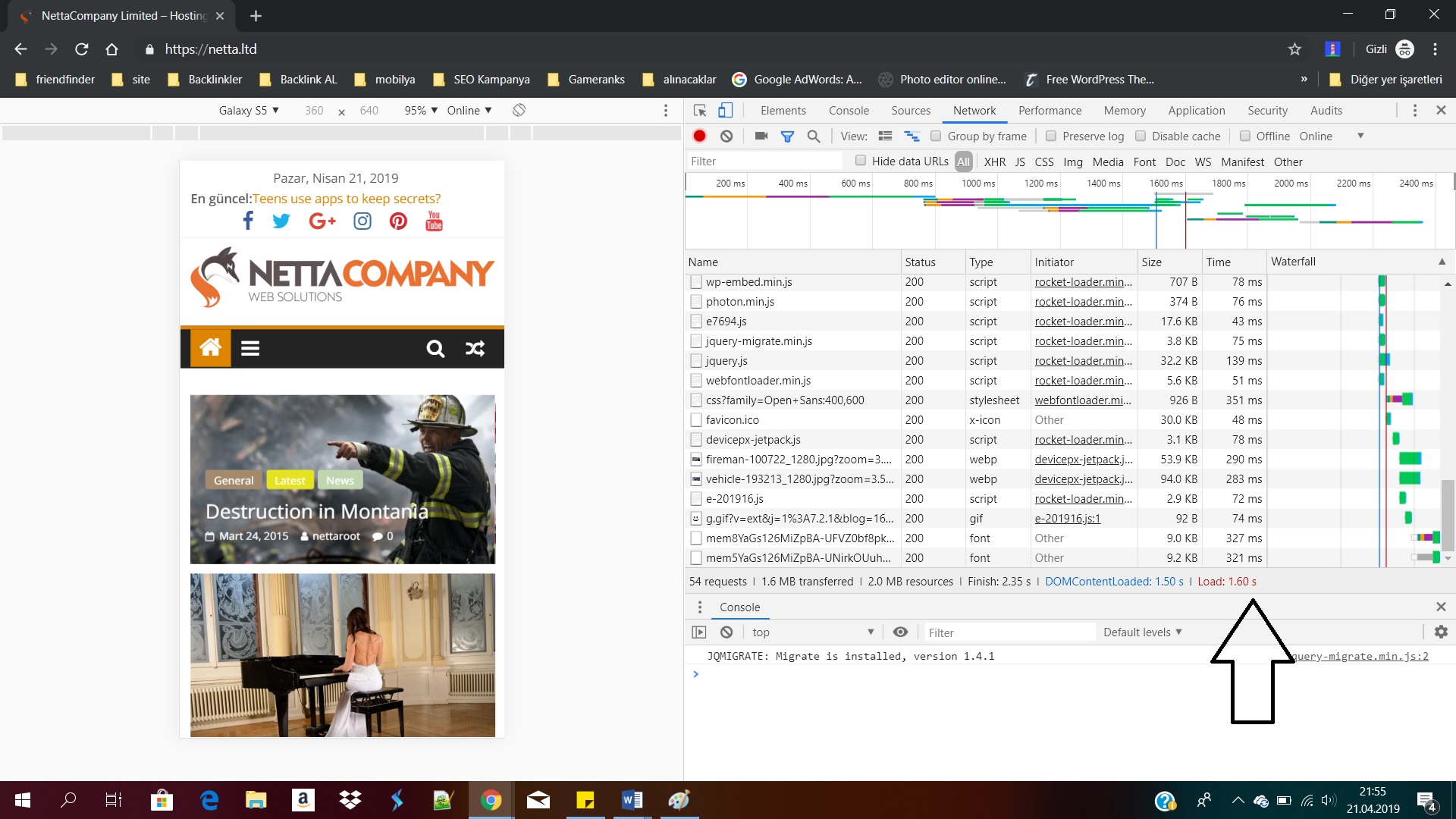
Task: Open the Galaxy S5 device dropdown
Action: tap(249, 111)
